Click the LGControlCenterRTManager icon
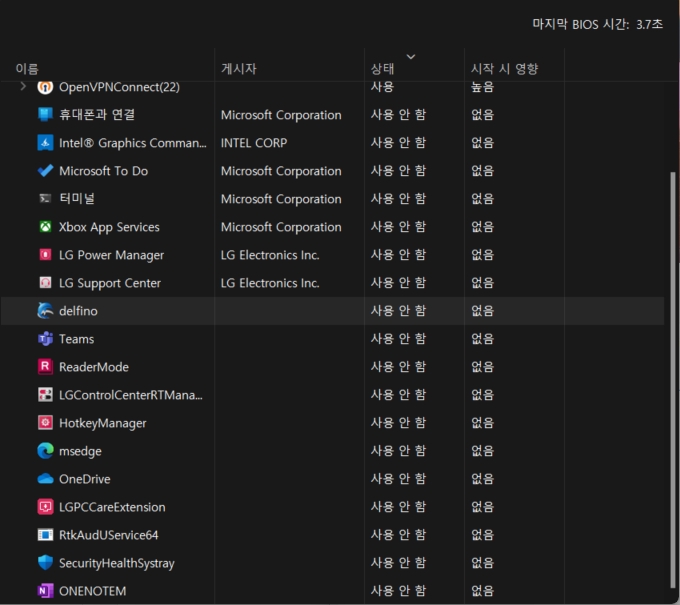 (45, 395)
